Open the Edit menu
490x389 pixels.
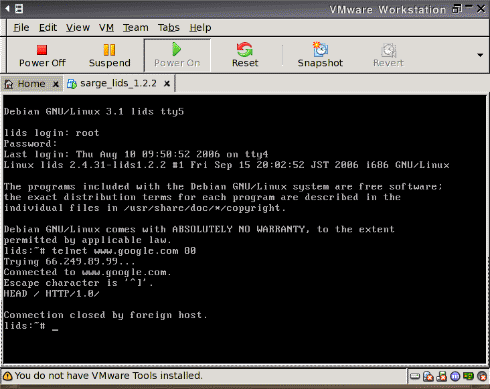tap(48, 28)
